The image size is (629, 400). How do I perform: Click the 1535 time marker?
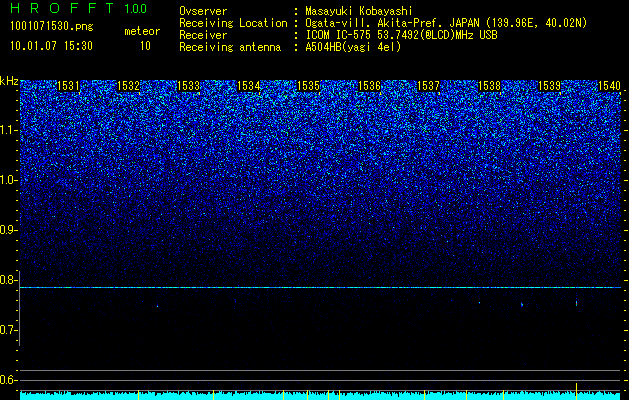308,86
